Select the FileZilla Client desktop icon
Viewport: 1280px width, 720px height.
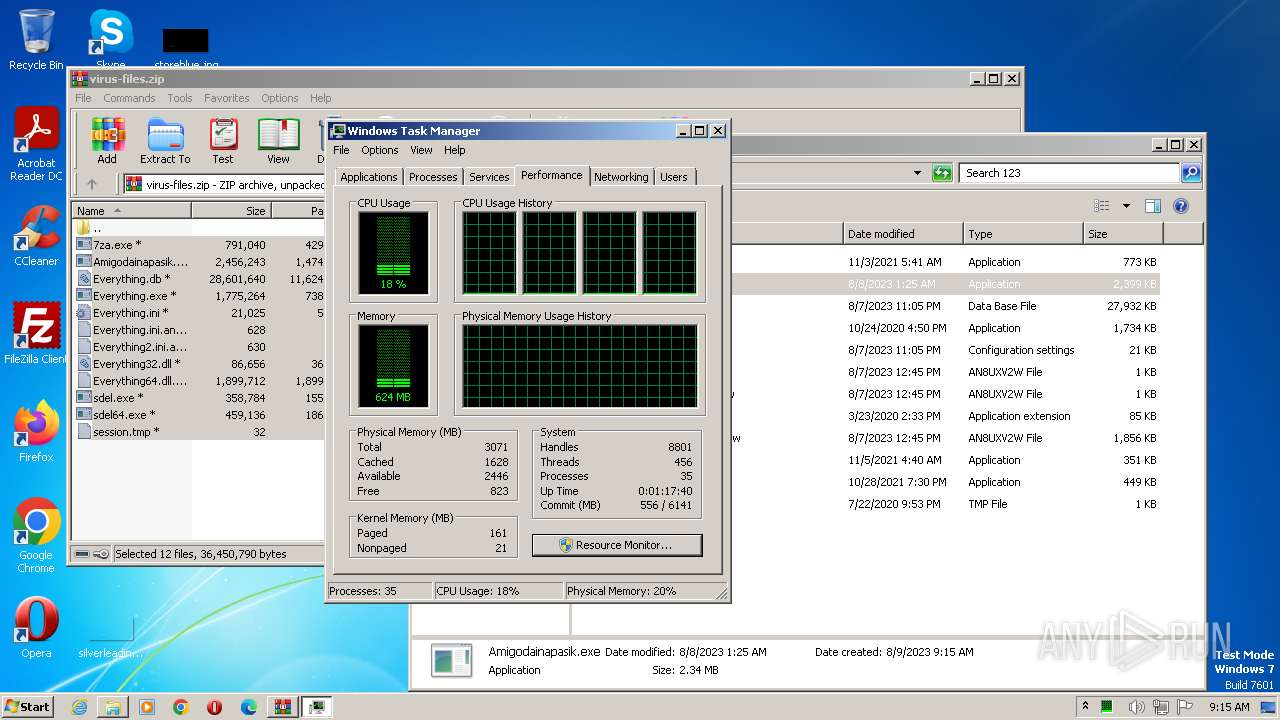coord(36,334)
